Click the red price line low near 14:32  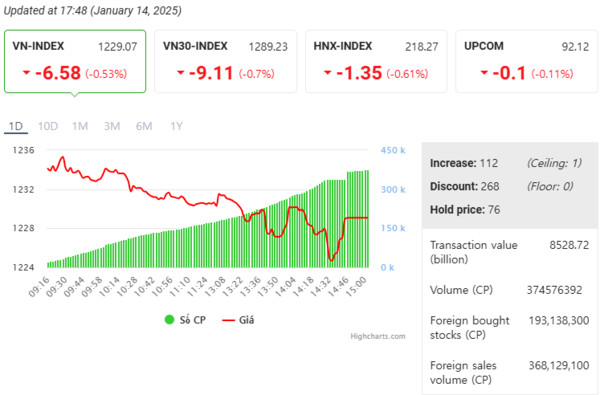click(x=331, y=260)
